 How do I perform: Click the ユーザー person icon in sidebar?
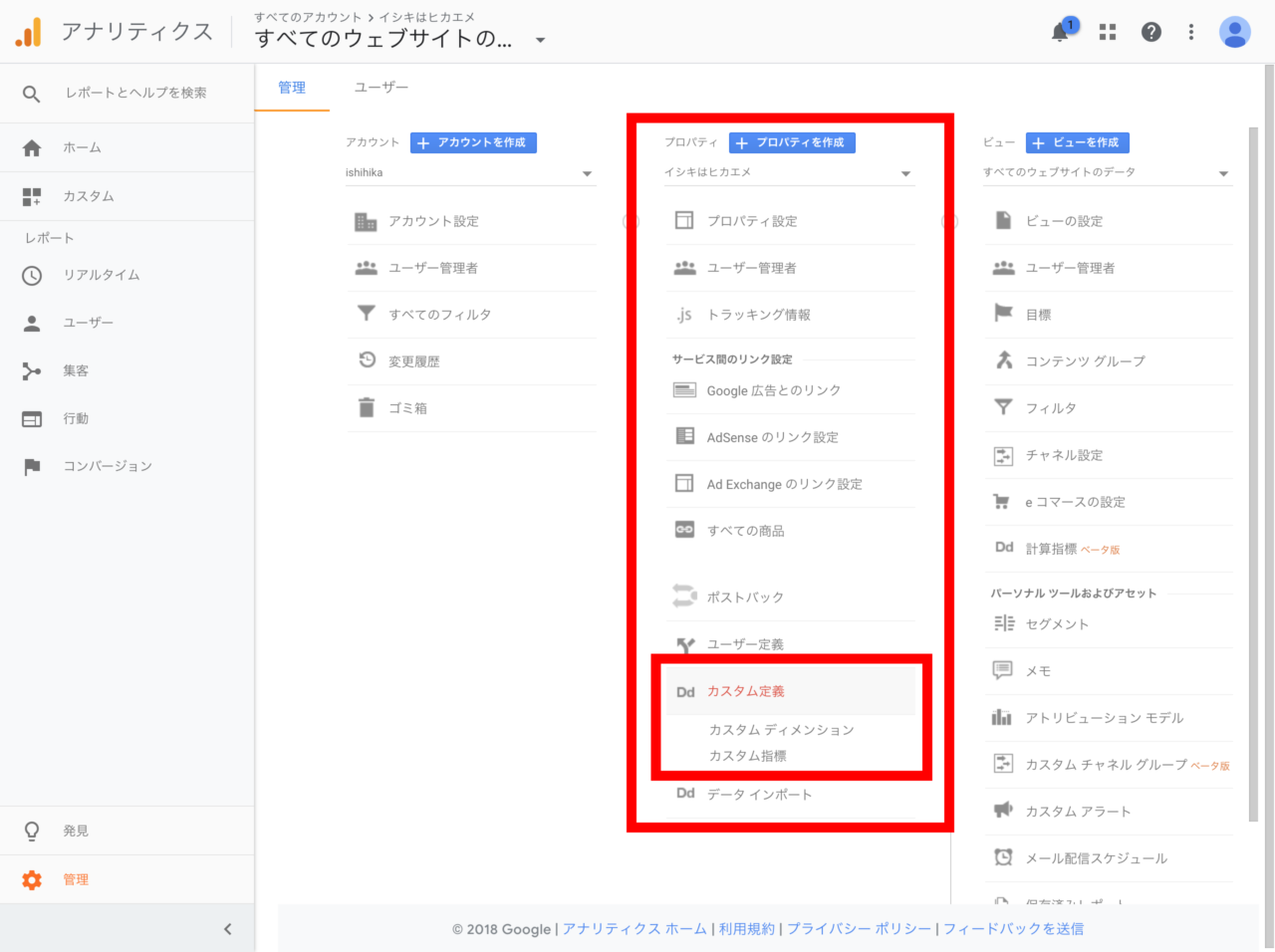(32, 324)
